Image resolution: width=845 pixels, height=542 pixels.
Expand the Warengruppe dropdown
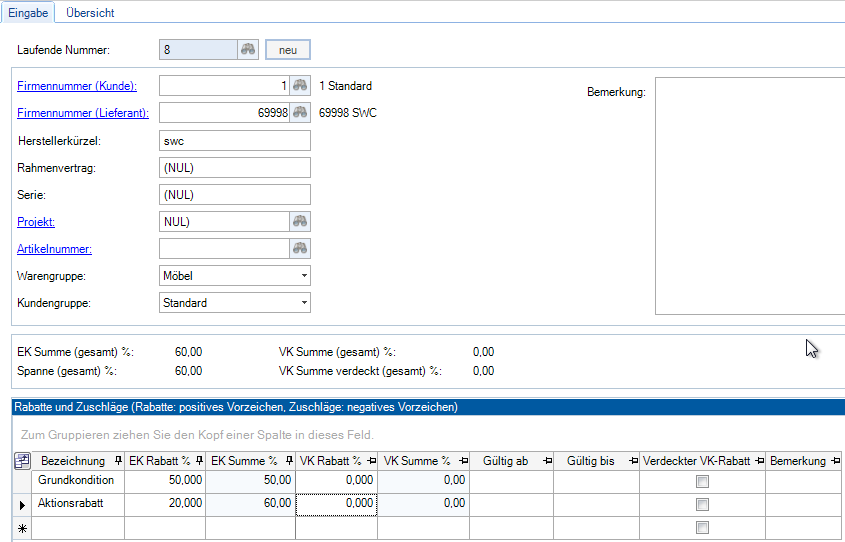(x=303, y=276)
